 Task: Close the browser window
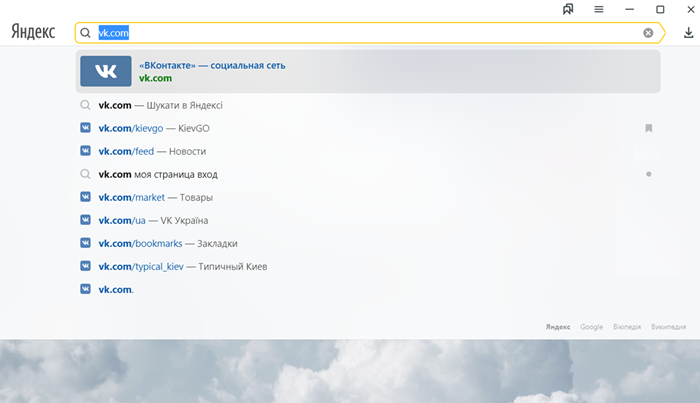tap(691, 9)
